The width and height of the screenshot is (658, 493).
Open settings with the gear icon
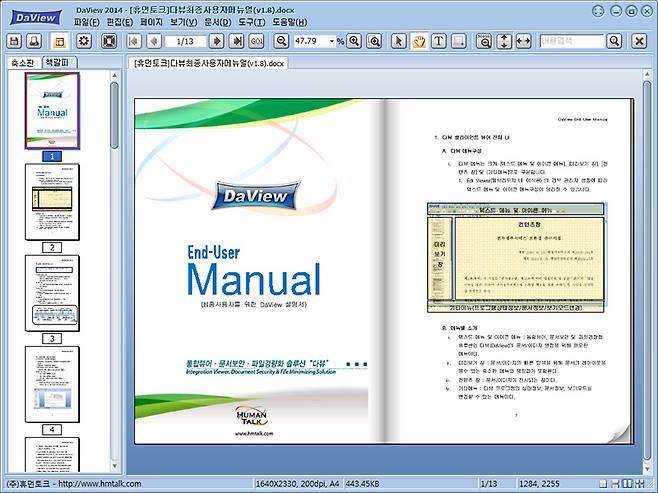pyautogui.click(x=84, y=41)
